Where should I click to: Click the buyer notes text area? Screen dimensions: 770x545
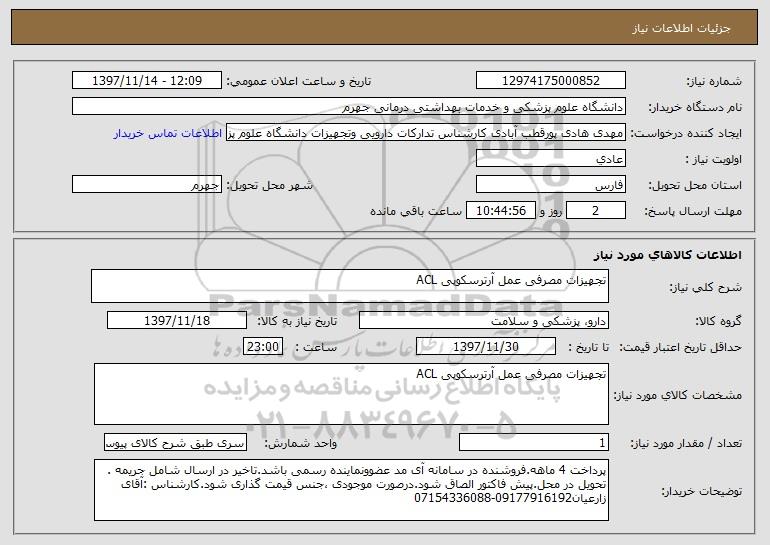click(x=351, y=490)
